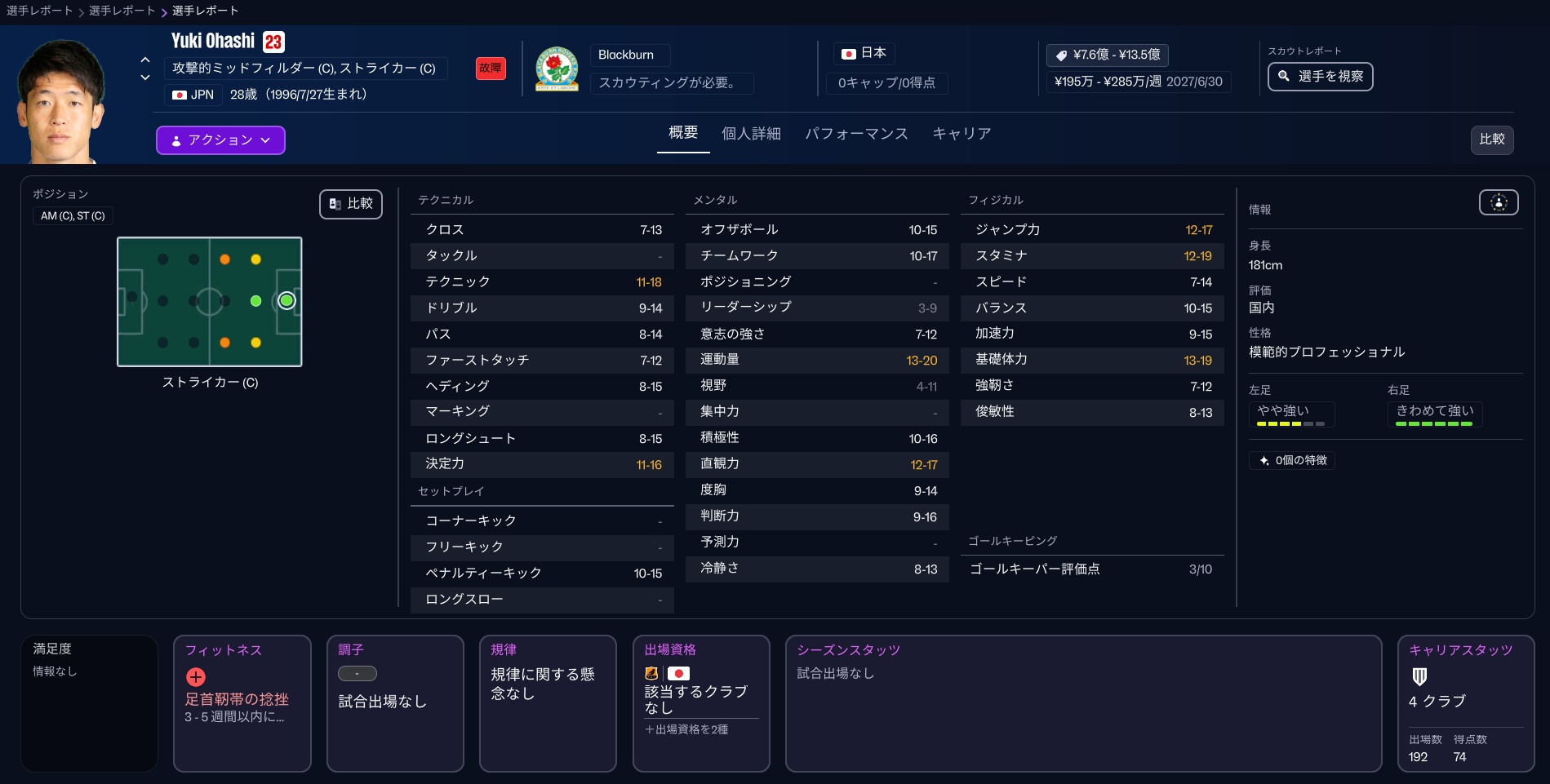Click the career stats shield icon
Viewport: 1550px width, 784px height.
point(1419,676)
